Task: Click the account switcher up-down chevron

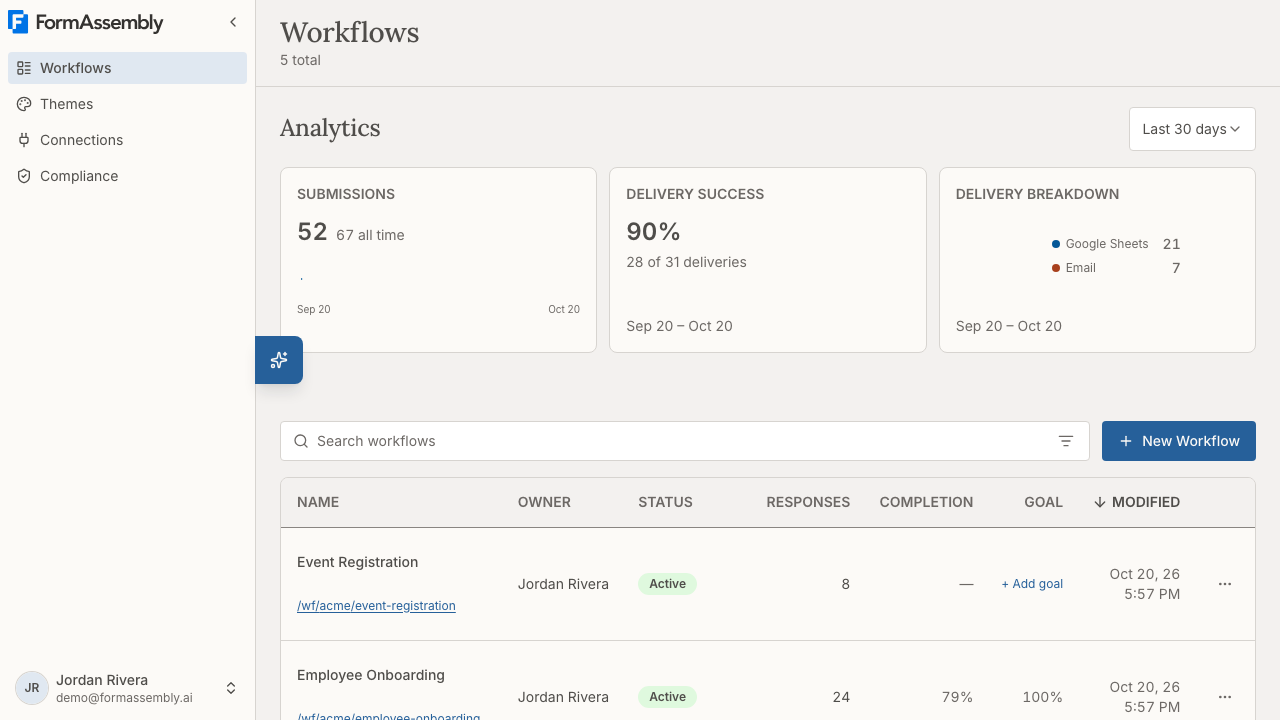Action: pyautogui.click(x=231, y=688)
